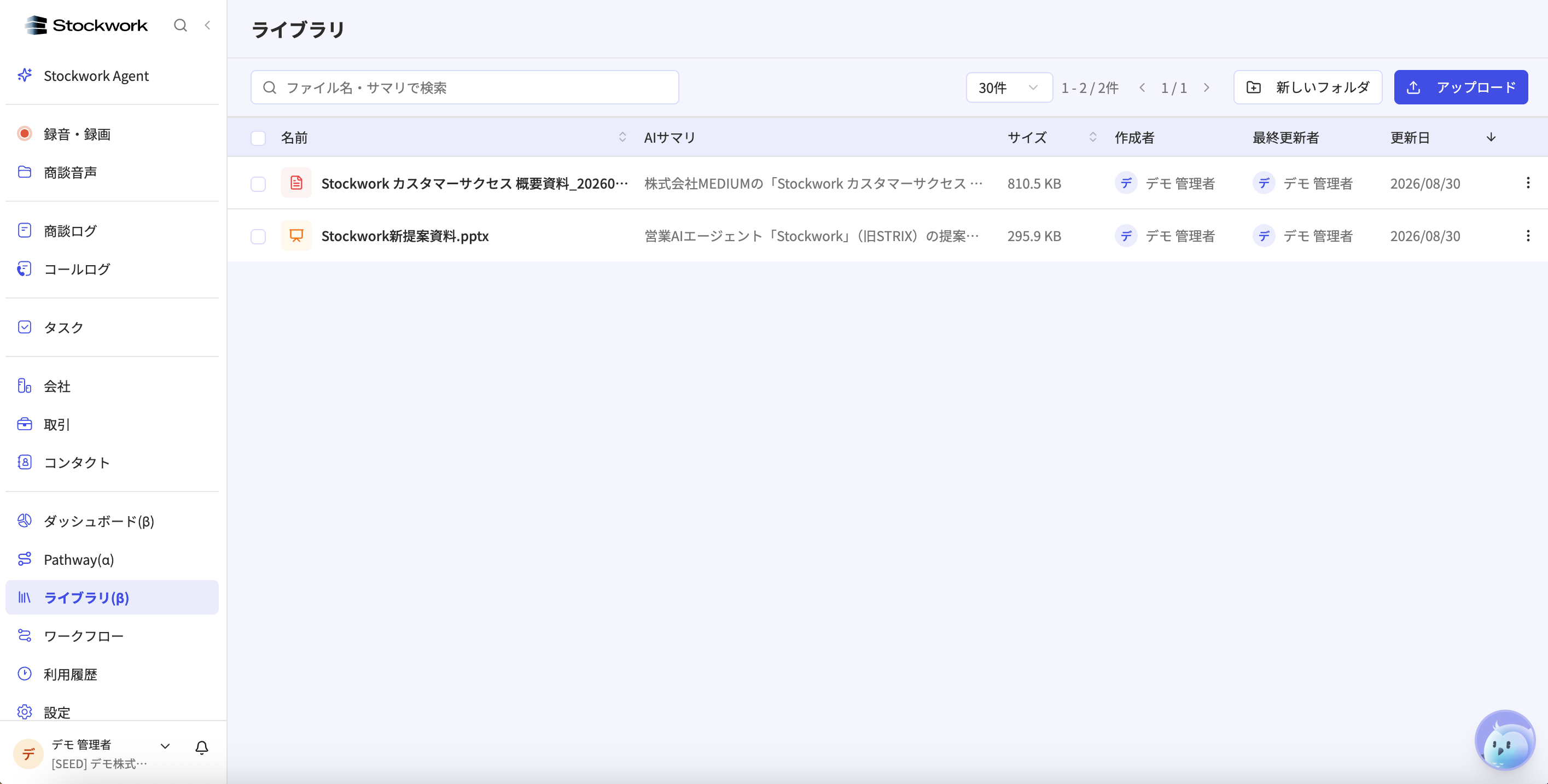Expand the デモ 管理者 account menu
This screenshot has width=1548, height=784.
(165, 746)
